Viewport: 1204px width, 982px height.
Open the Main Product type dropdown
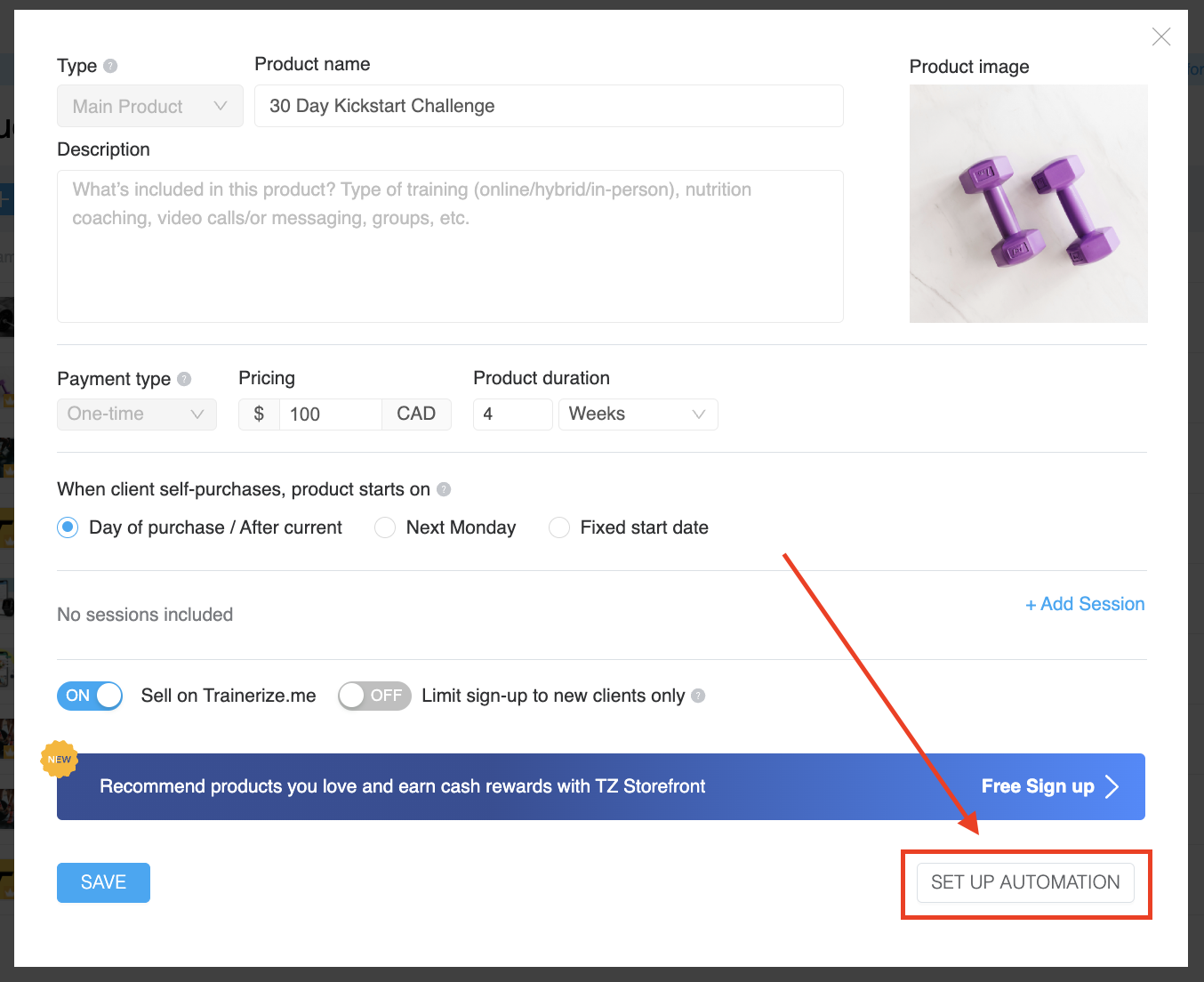[149, 106]
